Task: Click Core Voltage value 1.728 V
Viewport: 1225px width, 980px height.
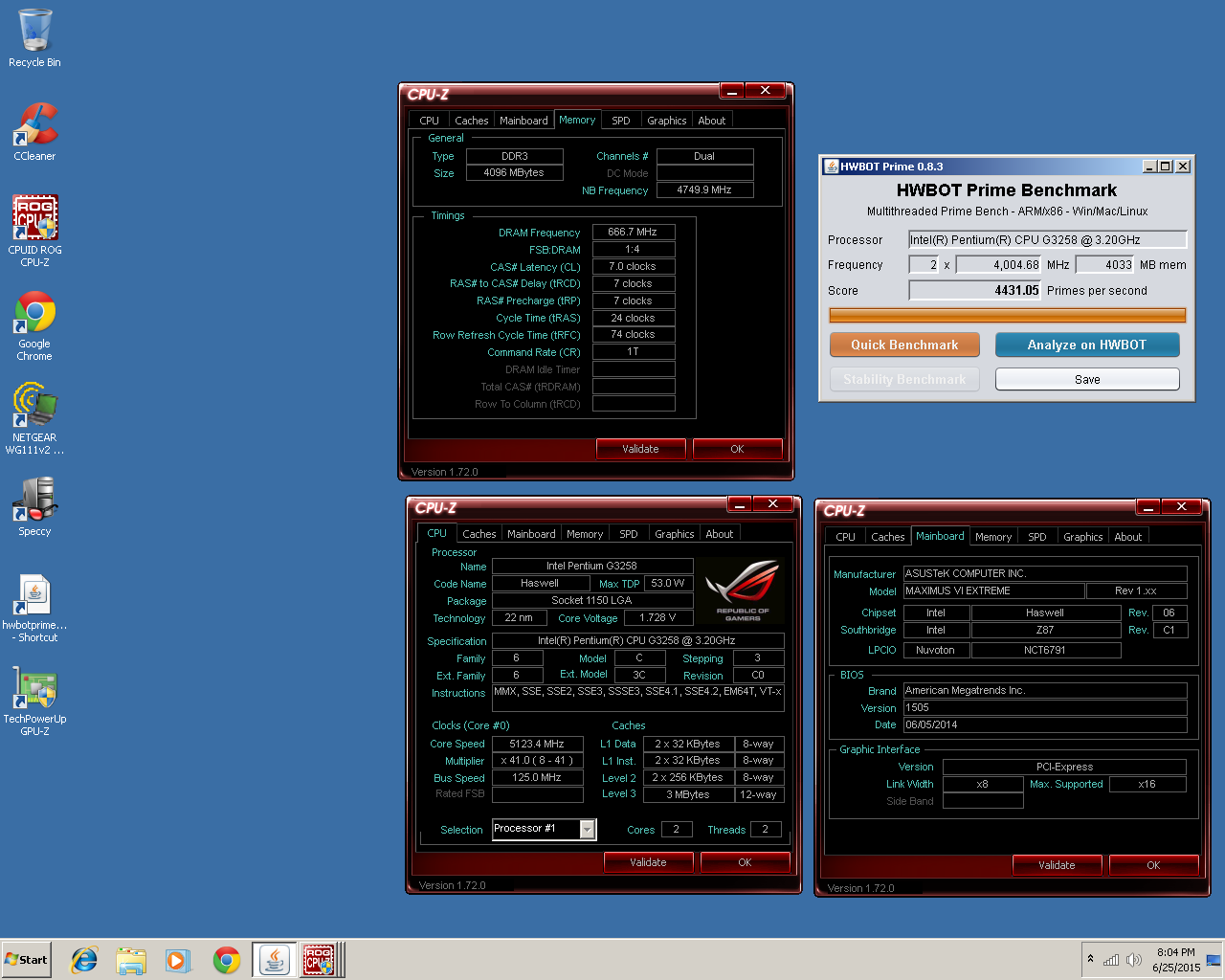Action: (657, 618)
